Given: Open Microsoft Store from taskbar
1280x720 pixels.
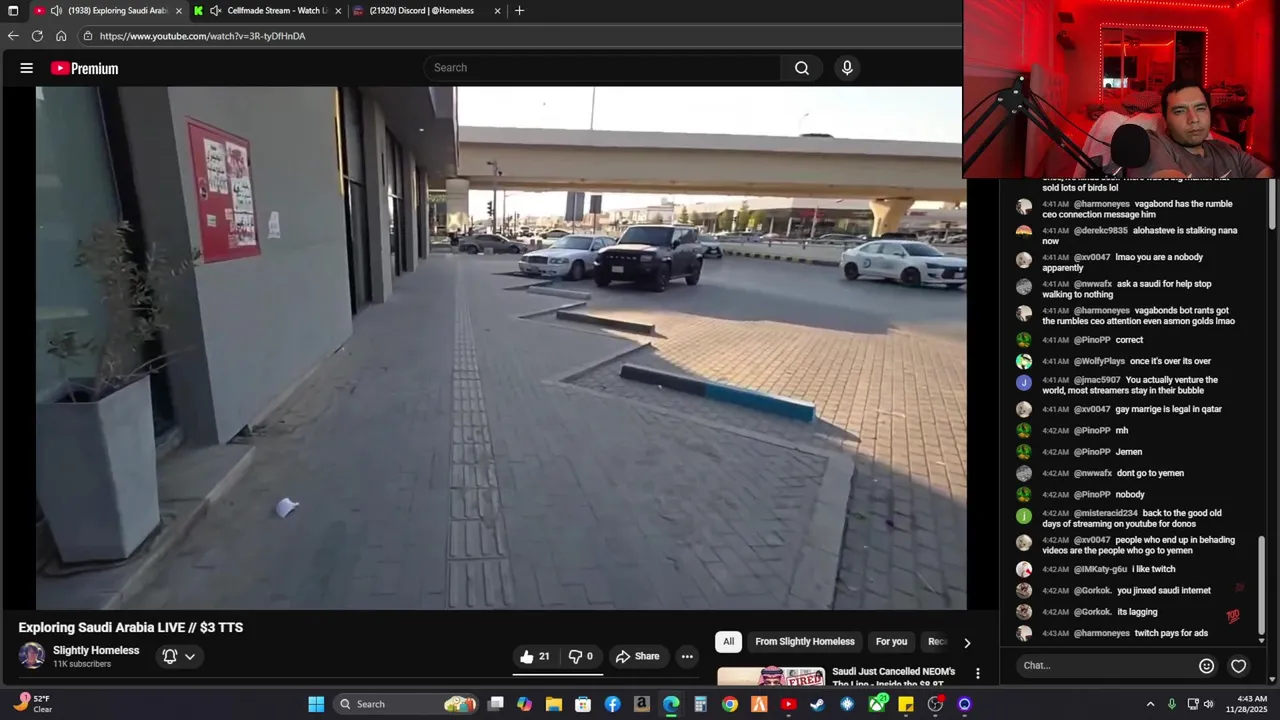Looking at the screenshot, I should 583,704.
